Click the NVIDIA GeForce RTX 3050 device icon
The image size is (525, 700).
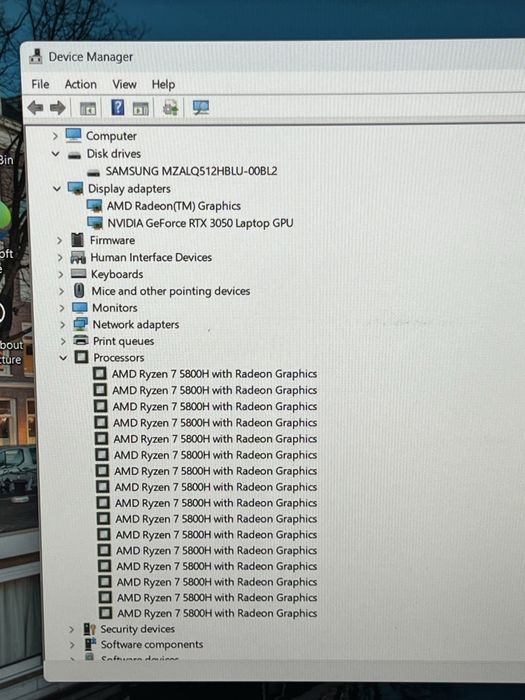pyautogui.click(x=95, y=222)
